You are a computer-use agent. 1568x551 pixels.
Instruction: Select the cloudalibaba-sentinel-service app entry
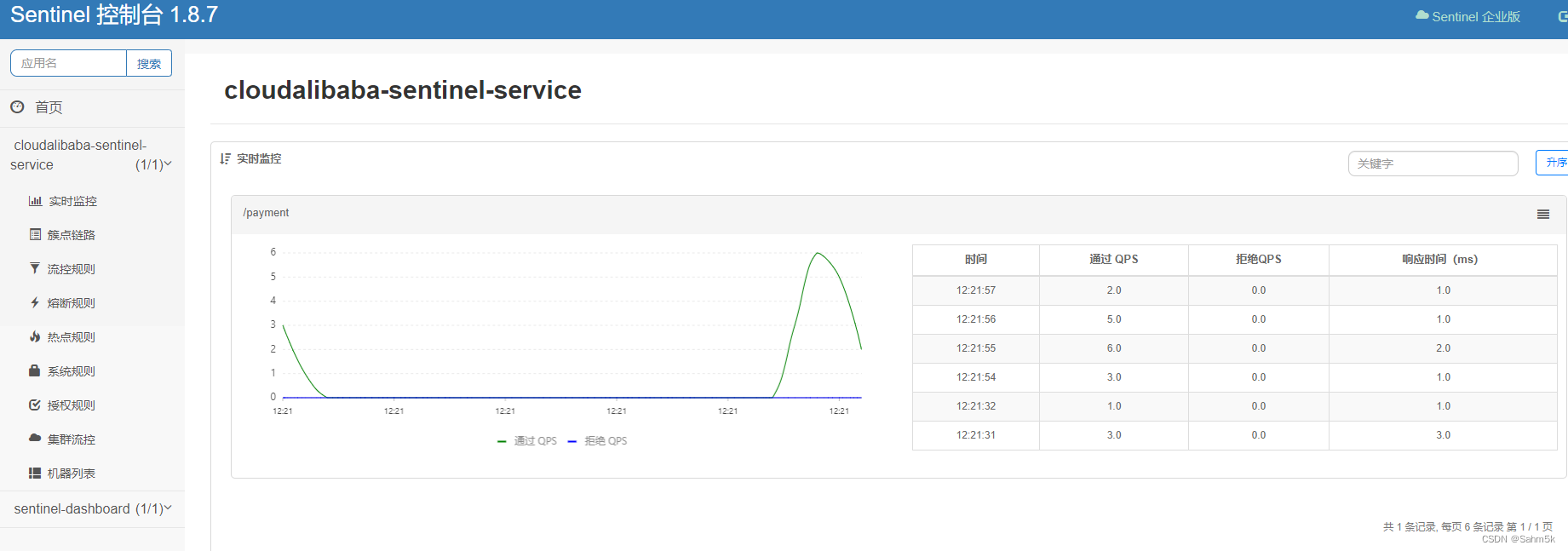pos(92,155)
